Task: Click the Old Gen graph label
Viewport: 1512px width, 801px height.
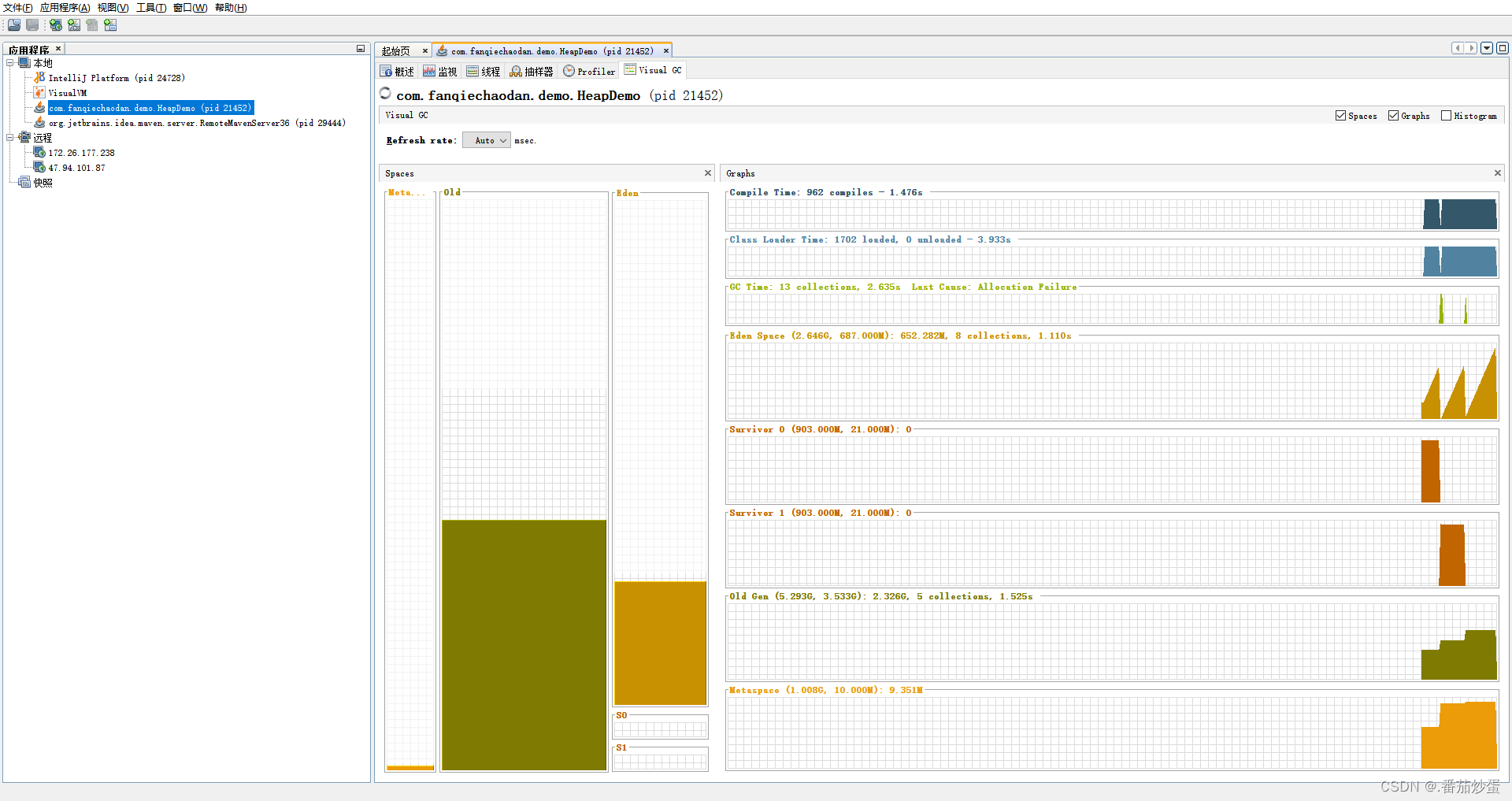Action: coord(880,596)
